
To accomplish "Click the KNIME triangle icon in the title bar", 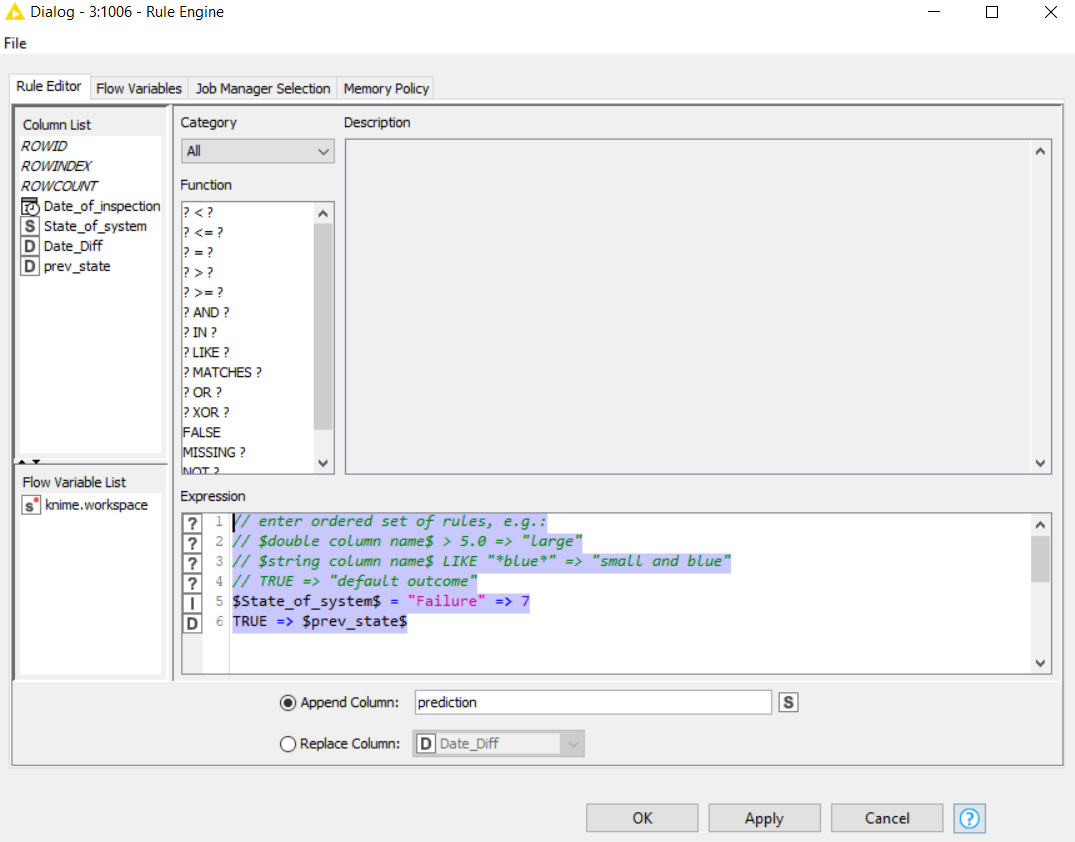I will (14, 12).
